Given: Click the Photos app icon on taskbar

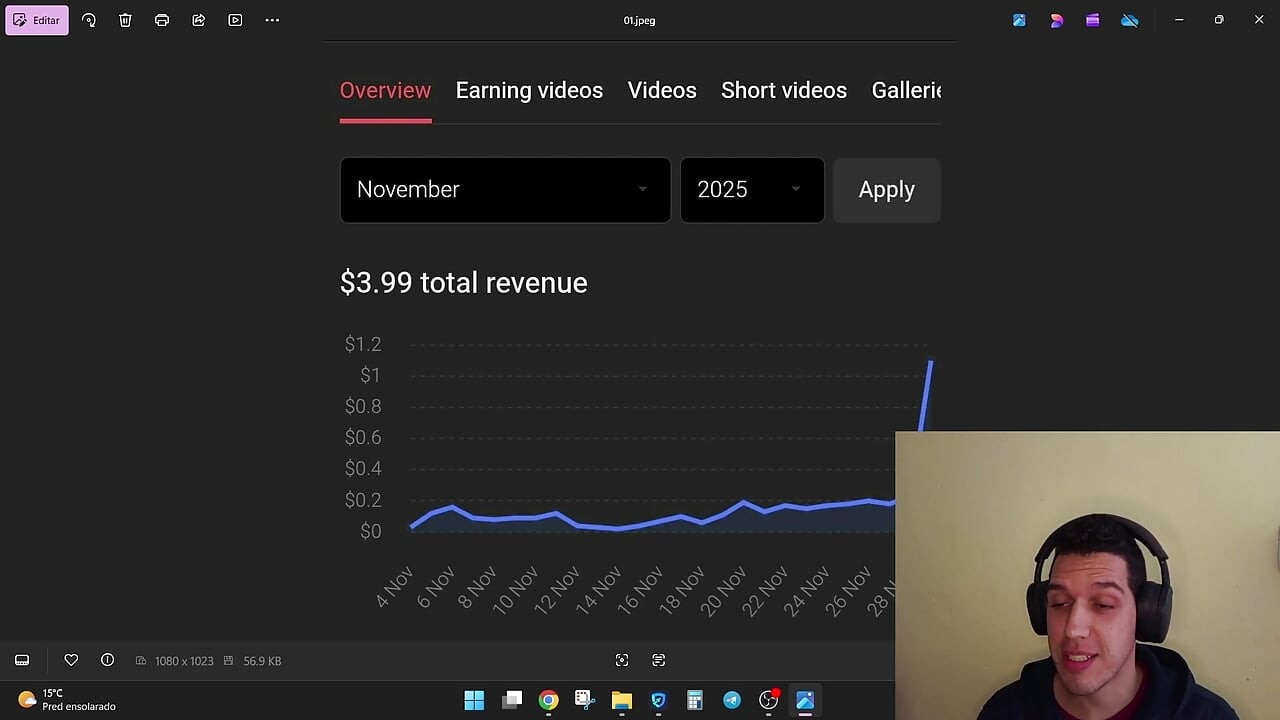Looking at the screenshot, I should [805, 700].
